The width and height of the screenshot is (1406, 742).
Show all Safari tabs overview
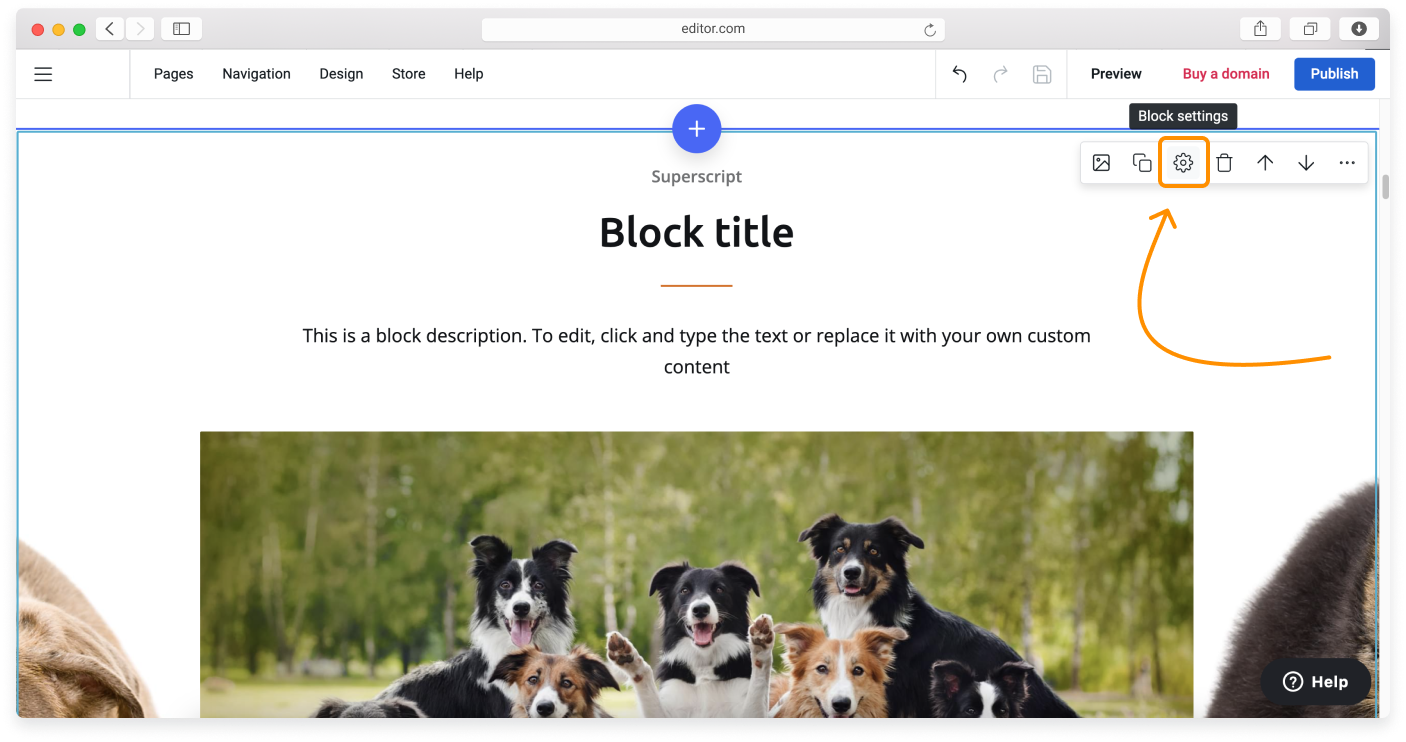click(x=1310, y=29)
